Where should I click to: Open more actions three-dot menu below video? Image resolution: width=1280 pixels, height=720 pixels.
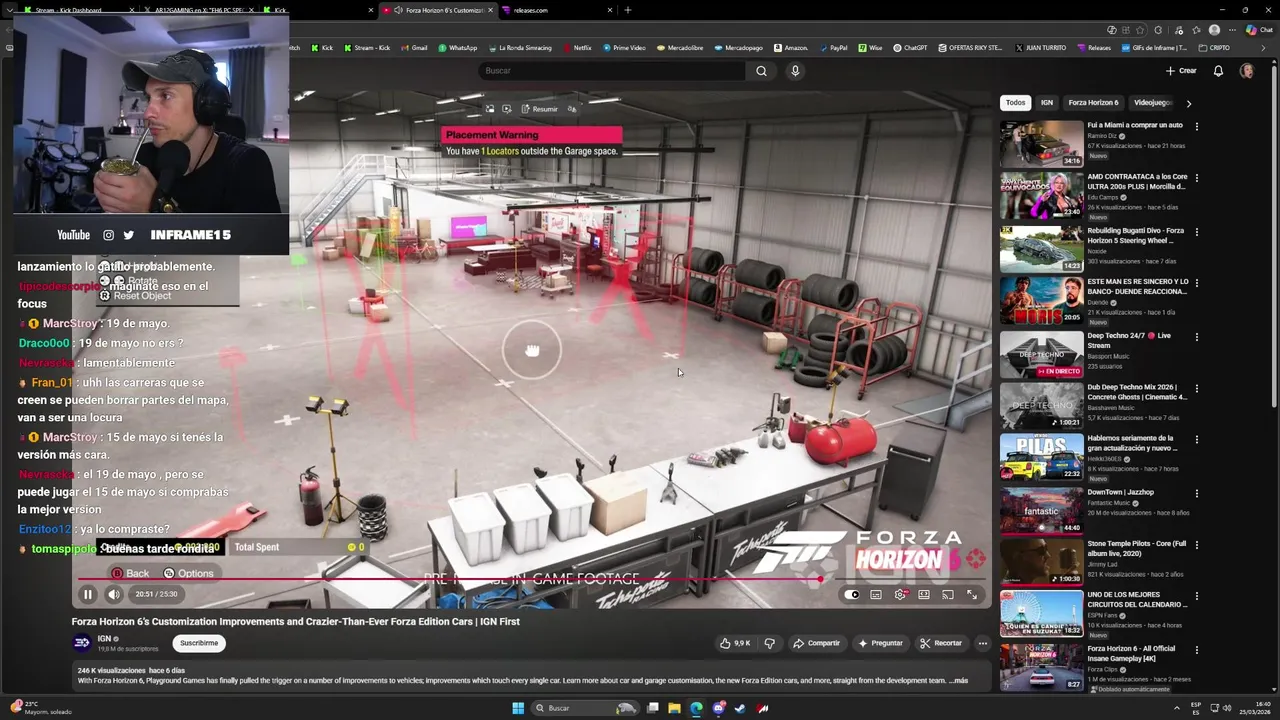(983, 643)
